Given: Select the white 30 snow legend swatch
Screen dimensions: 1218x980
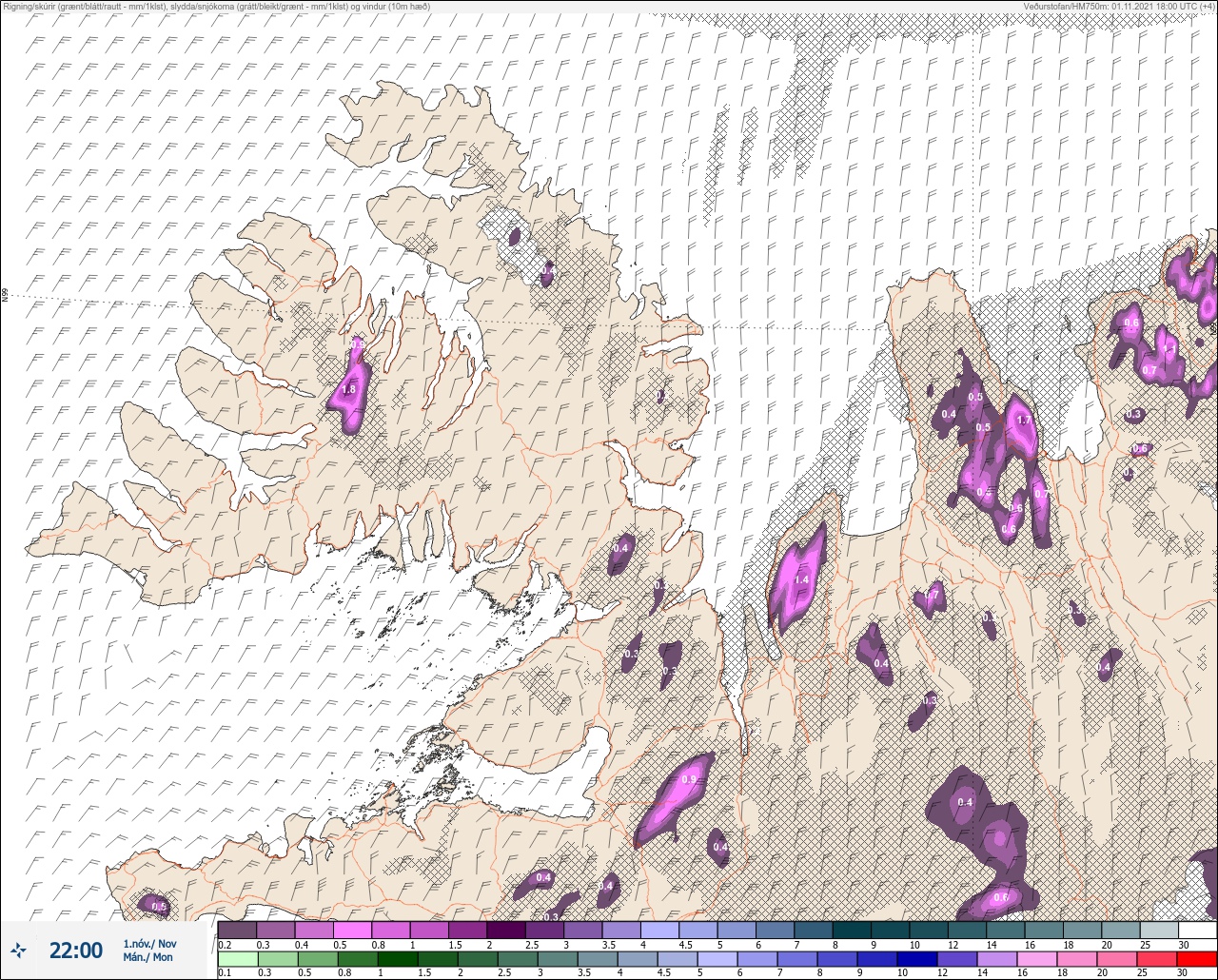Looking at the screenshot, I should (1197, 930).
